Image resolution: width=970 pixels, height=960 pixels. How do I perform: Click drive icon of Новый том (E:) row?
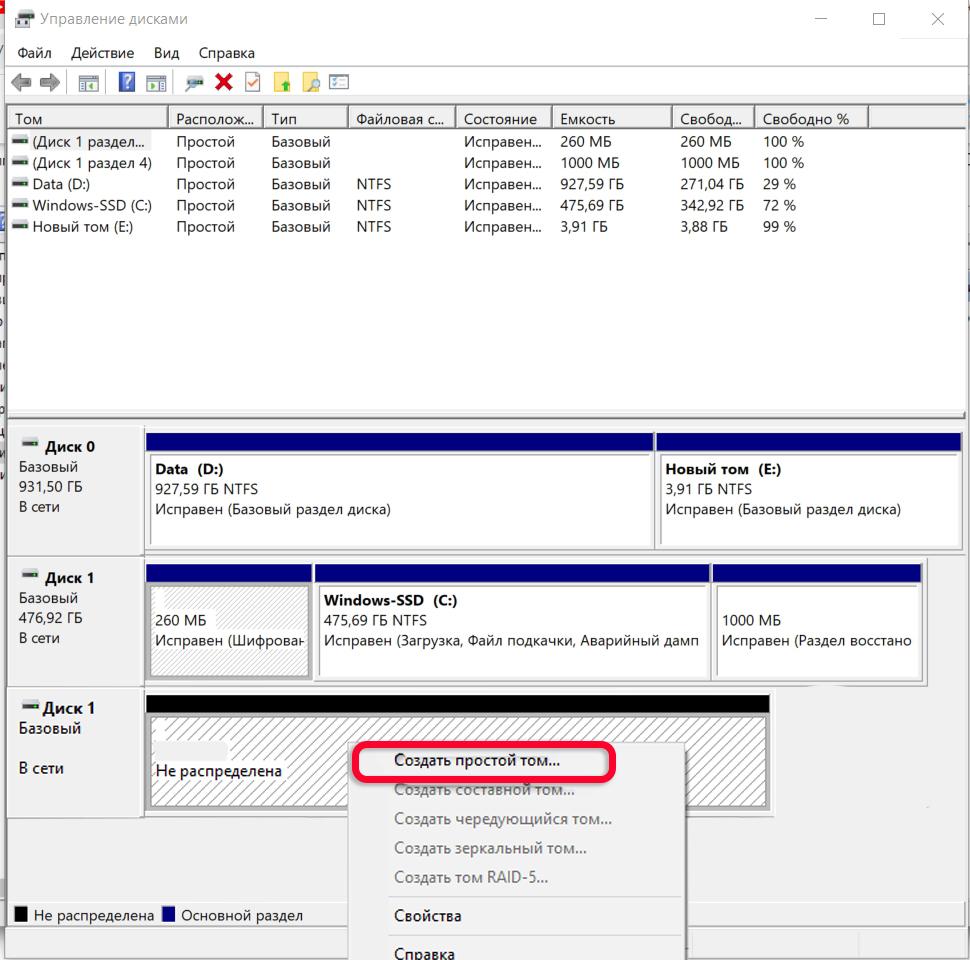pos(20,226)
